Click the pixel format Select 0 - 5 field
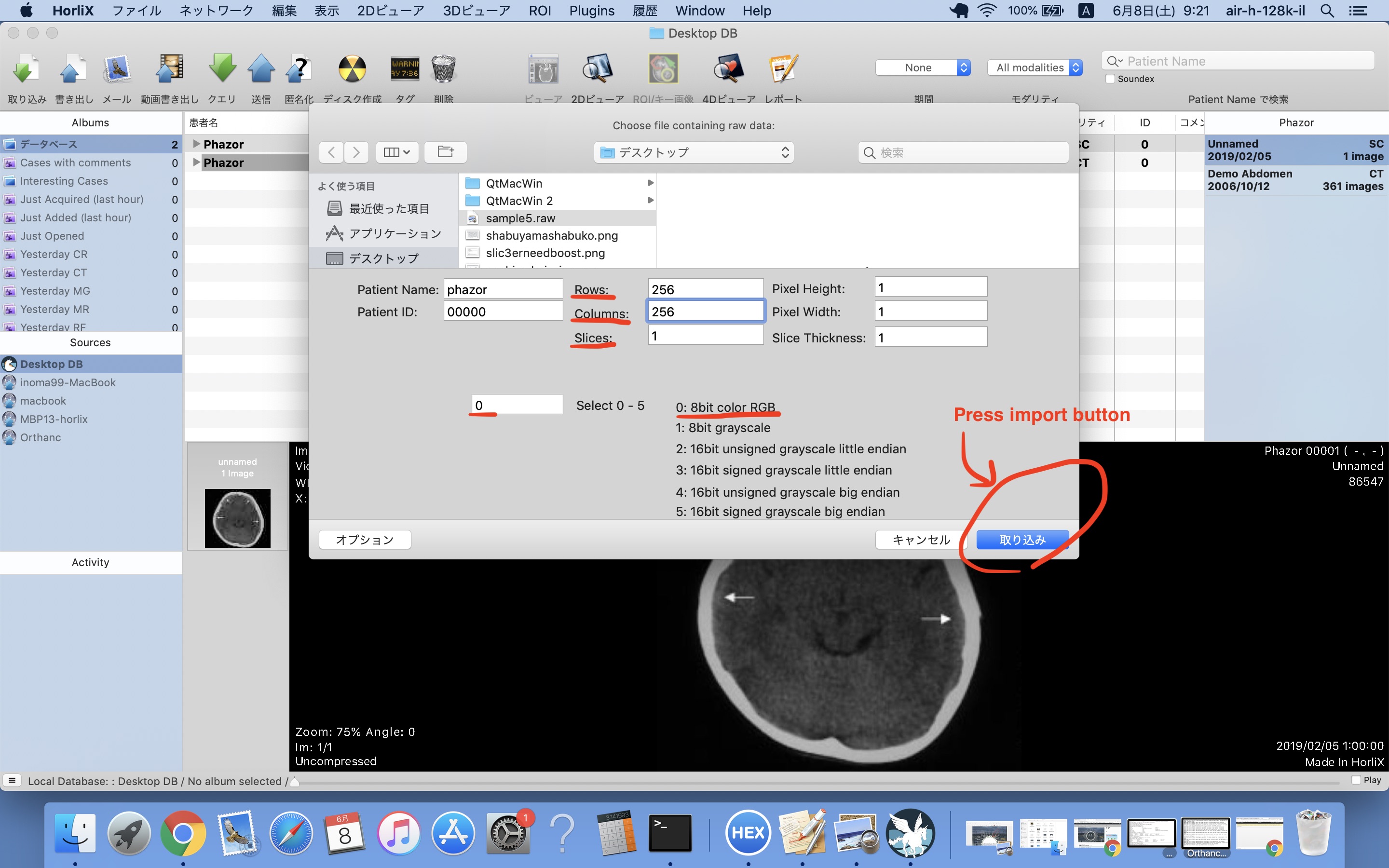Viewport: 1389px width, 868px height. [x=517, y=405]
